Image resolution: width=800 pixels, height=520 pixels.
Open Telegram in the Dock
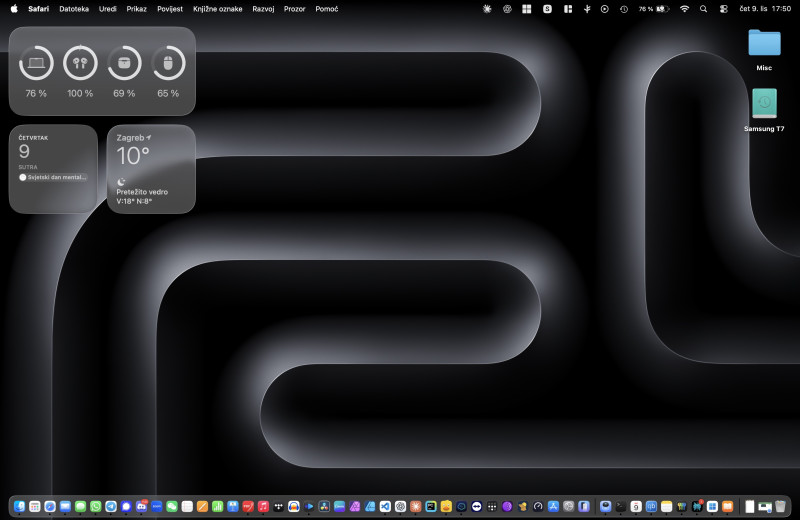pos(111,507)
